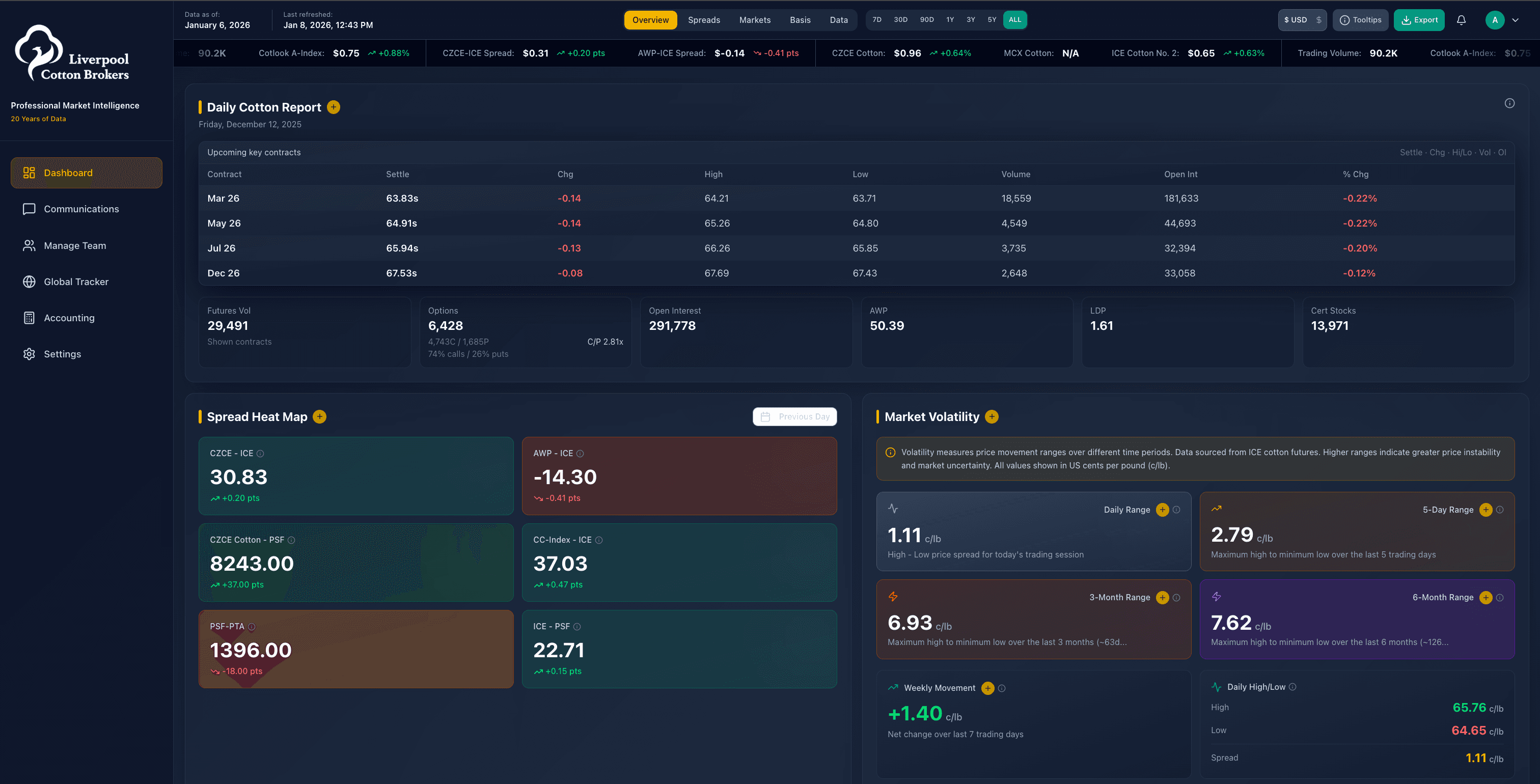This screenshot has width=1540, height=784.
Task: Click plus icon beside Weekly Movement
Action: point(987,688)
